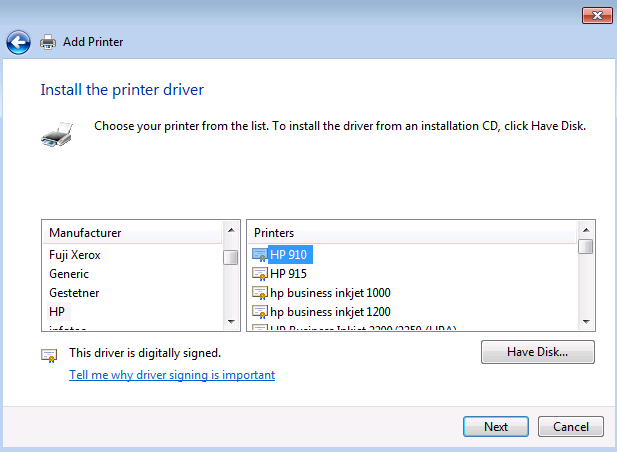Choose hp business inkjet 1200
Image resolution: width=617 pixels, height=452 pixels.
[x=330, y=312]
